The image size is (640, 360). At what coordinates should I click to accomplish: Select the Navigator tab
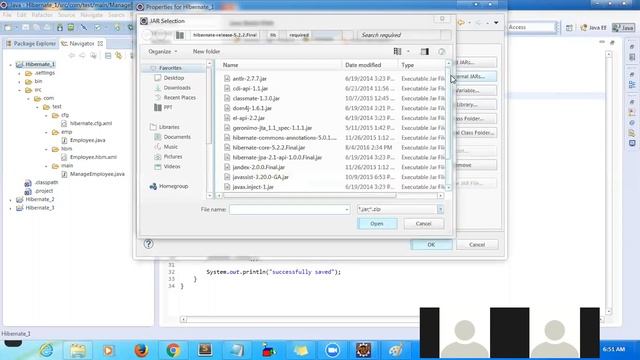click(x=82, y=43)
